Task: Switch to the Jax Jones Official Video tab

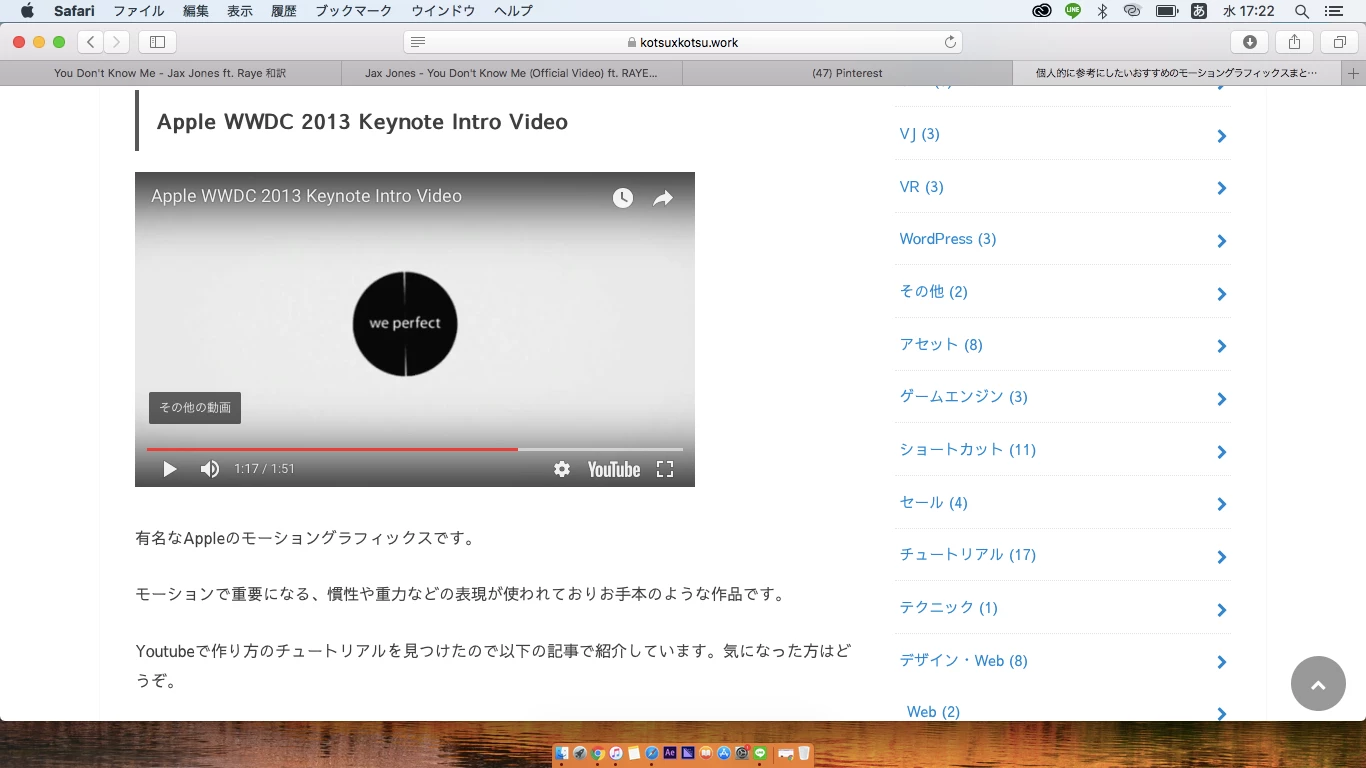Action: [511, 73]
